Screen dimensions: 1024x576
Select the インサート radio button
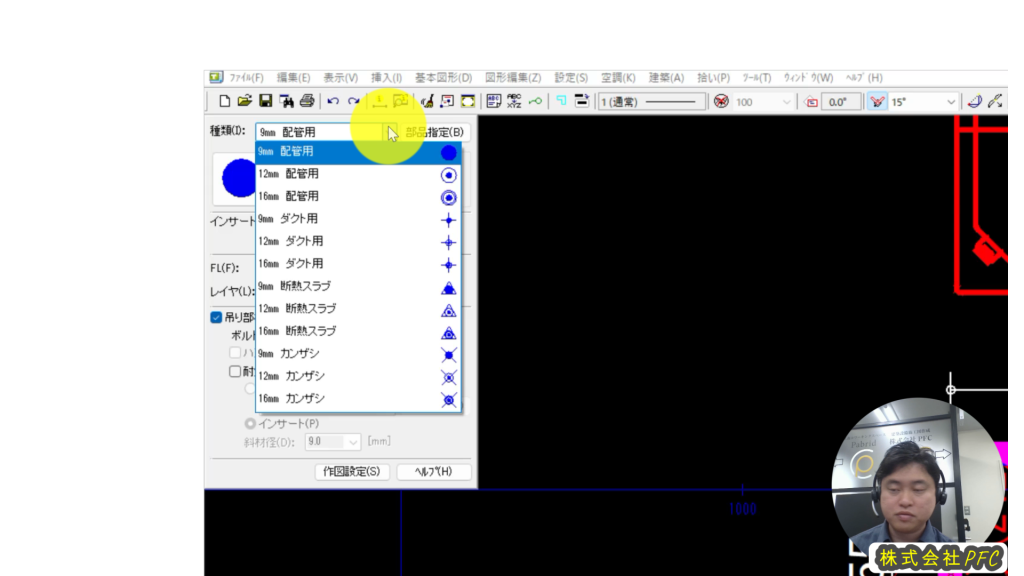point(250,423)
